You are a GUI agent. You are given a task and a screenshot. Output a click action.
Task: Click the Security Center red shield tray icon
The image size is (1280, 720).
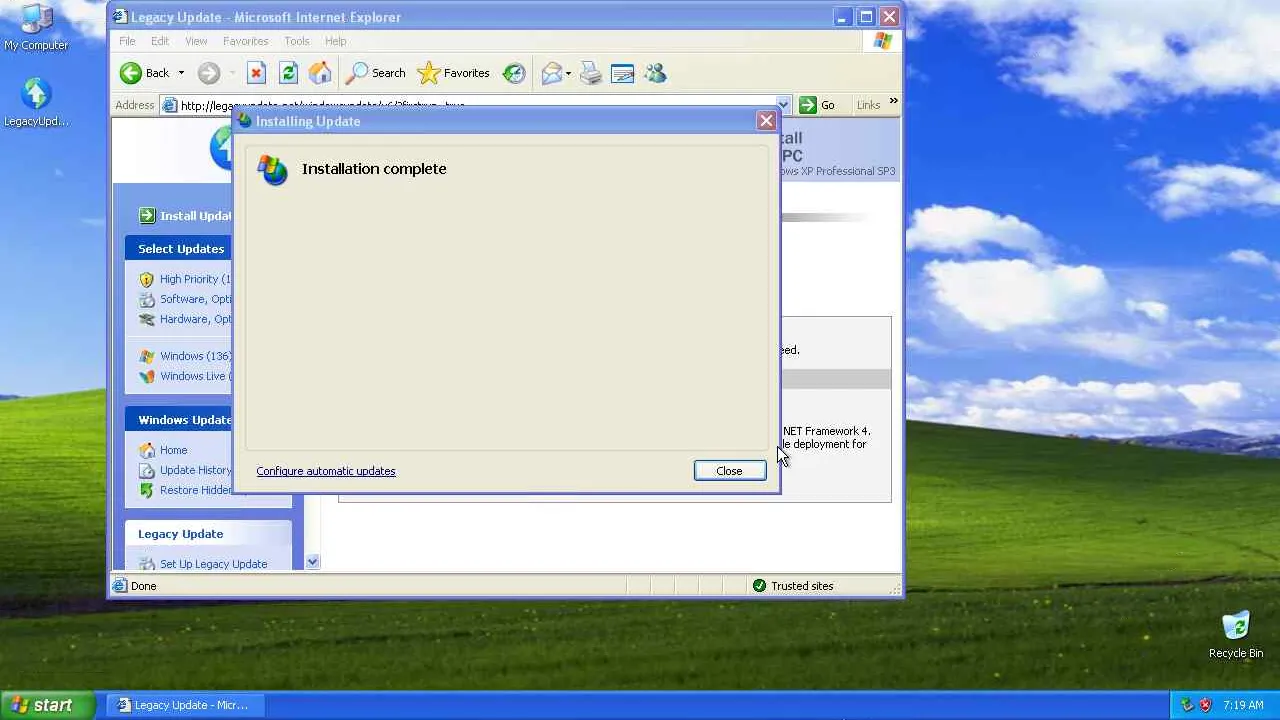click(1205, 705)
